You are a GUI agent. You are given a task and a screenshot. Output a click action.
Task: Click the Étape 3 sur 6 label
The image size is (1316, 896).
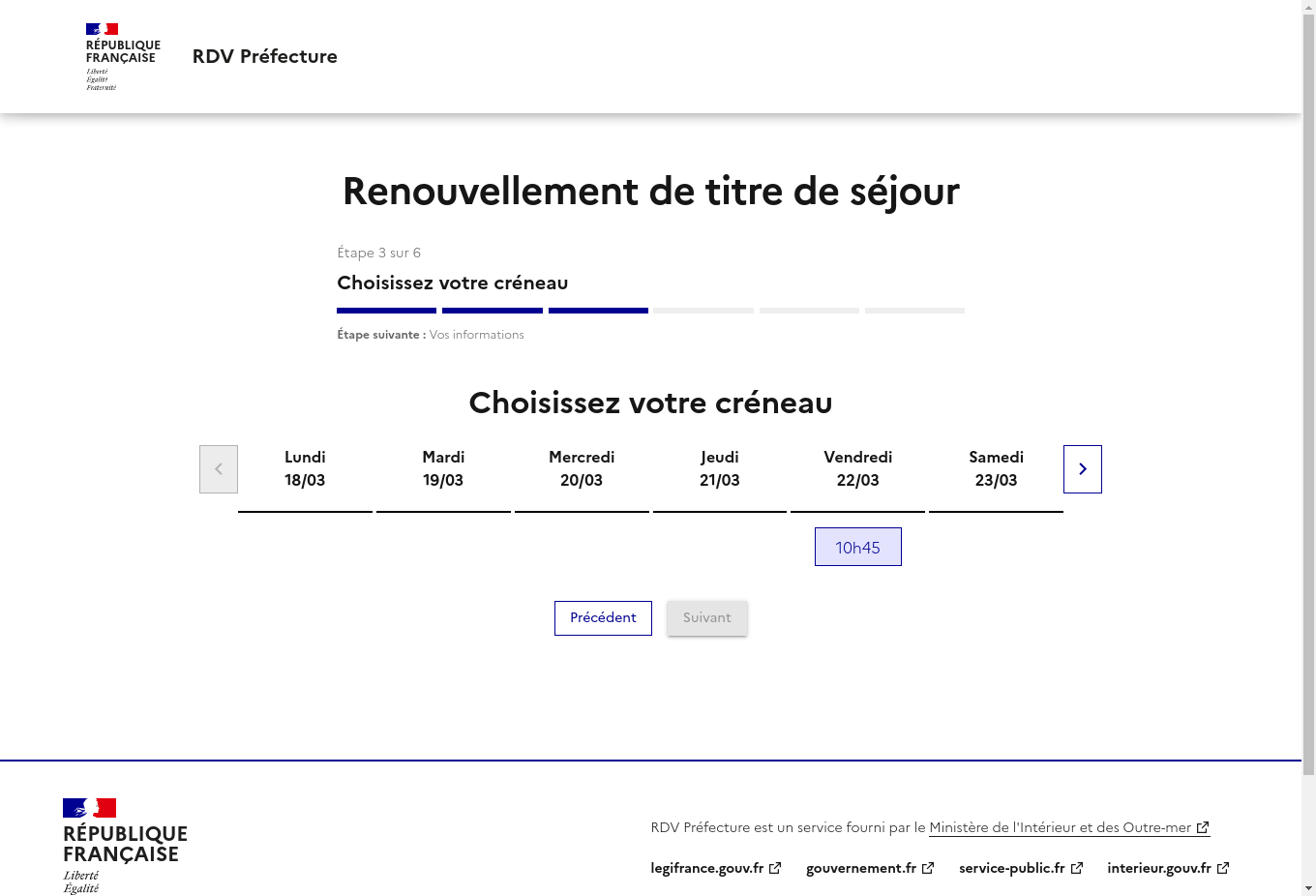pyautogui.click(x=378, y=253)
